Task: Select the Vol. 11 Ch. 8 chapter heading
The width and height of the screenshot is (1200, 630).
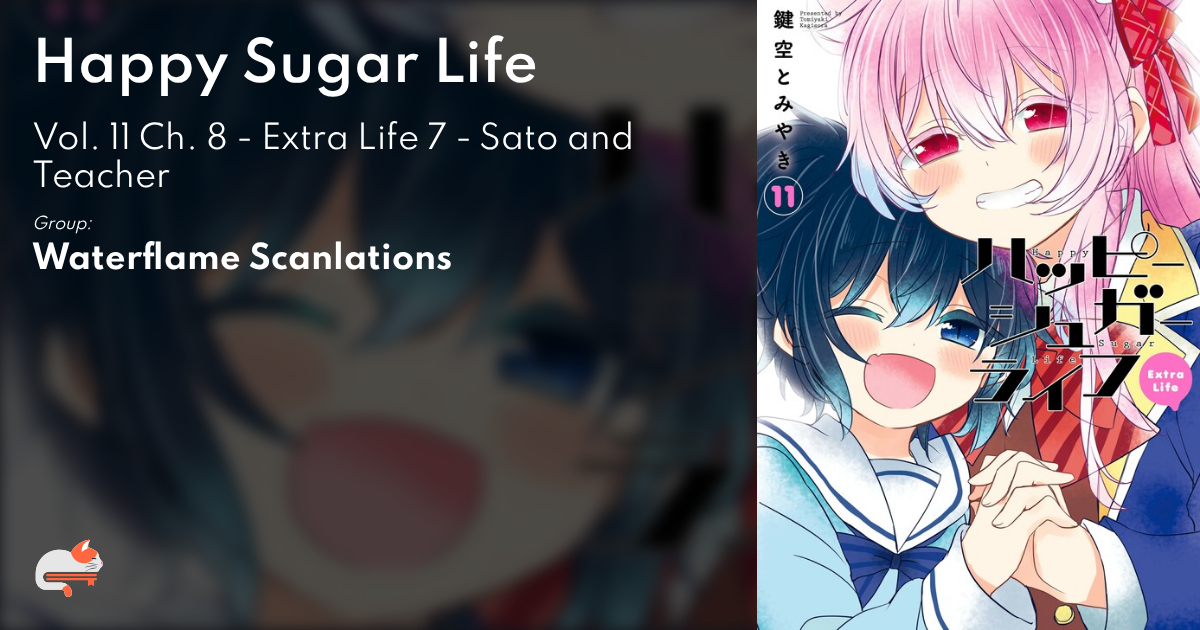Action: [333, 155]
